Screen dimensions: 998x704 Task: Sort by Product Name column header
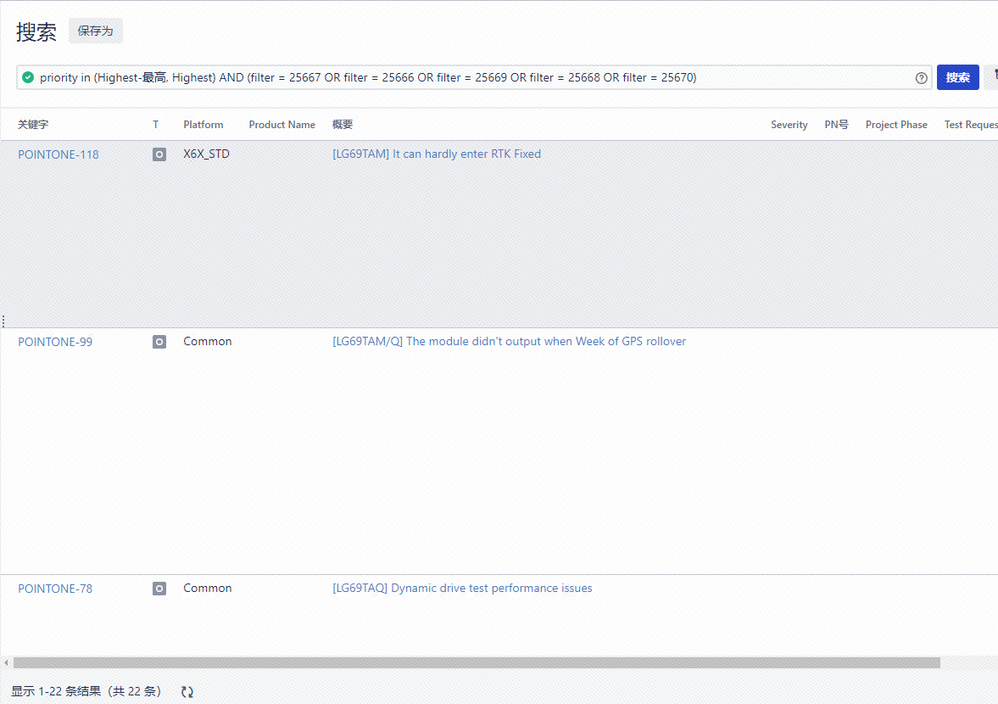(x=282, y=124)
